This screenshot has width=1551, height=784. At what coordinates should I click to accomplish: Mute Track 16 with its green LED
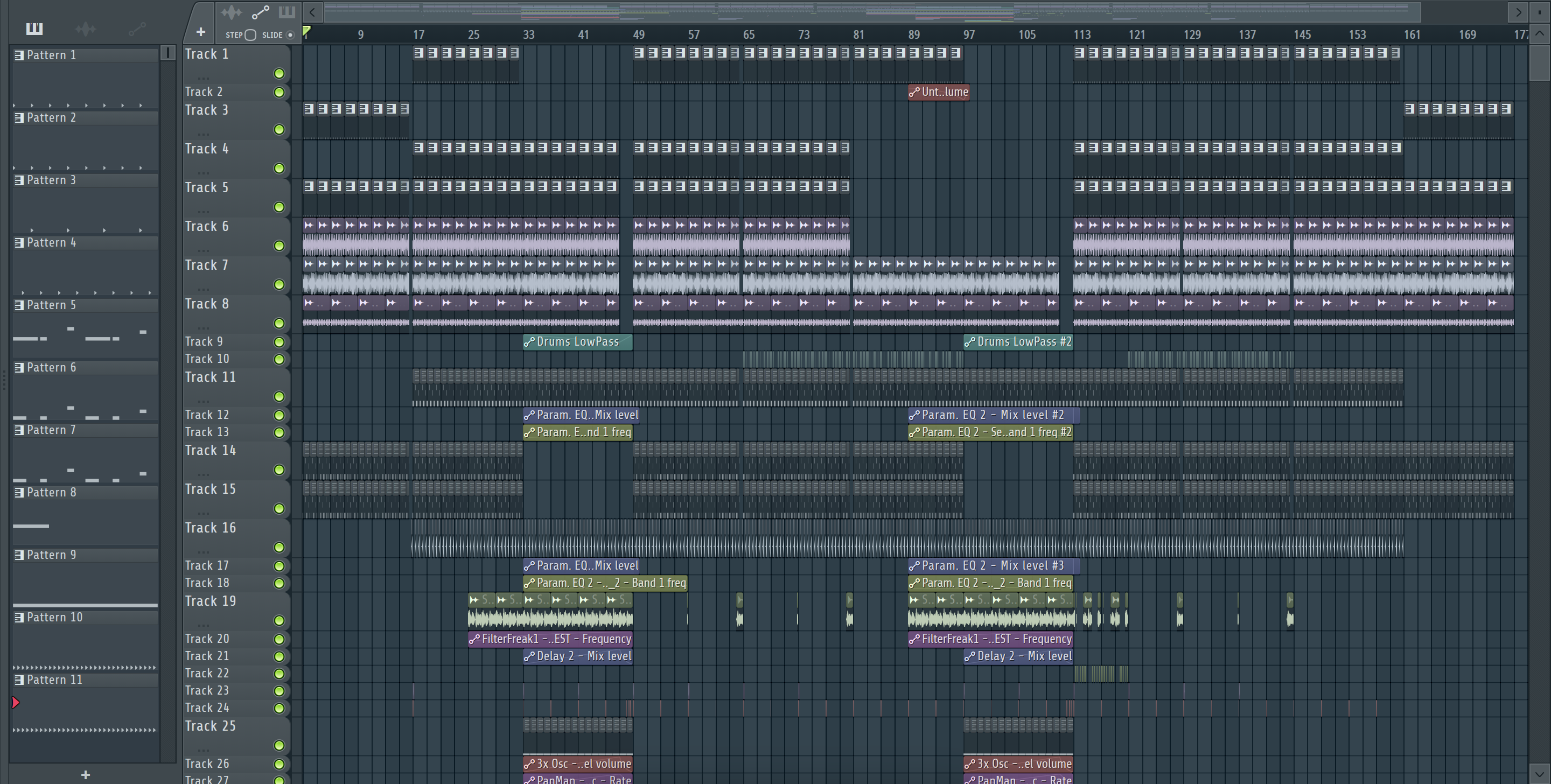(279, 547)
